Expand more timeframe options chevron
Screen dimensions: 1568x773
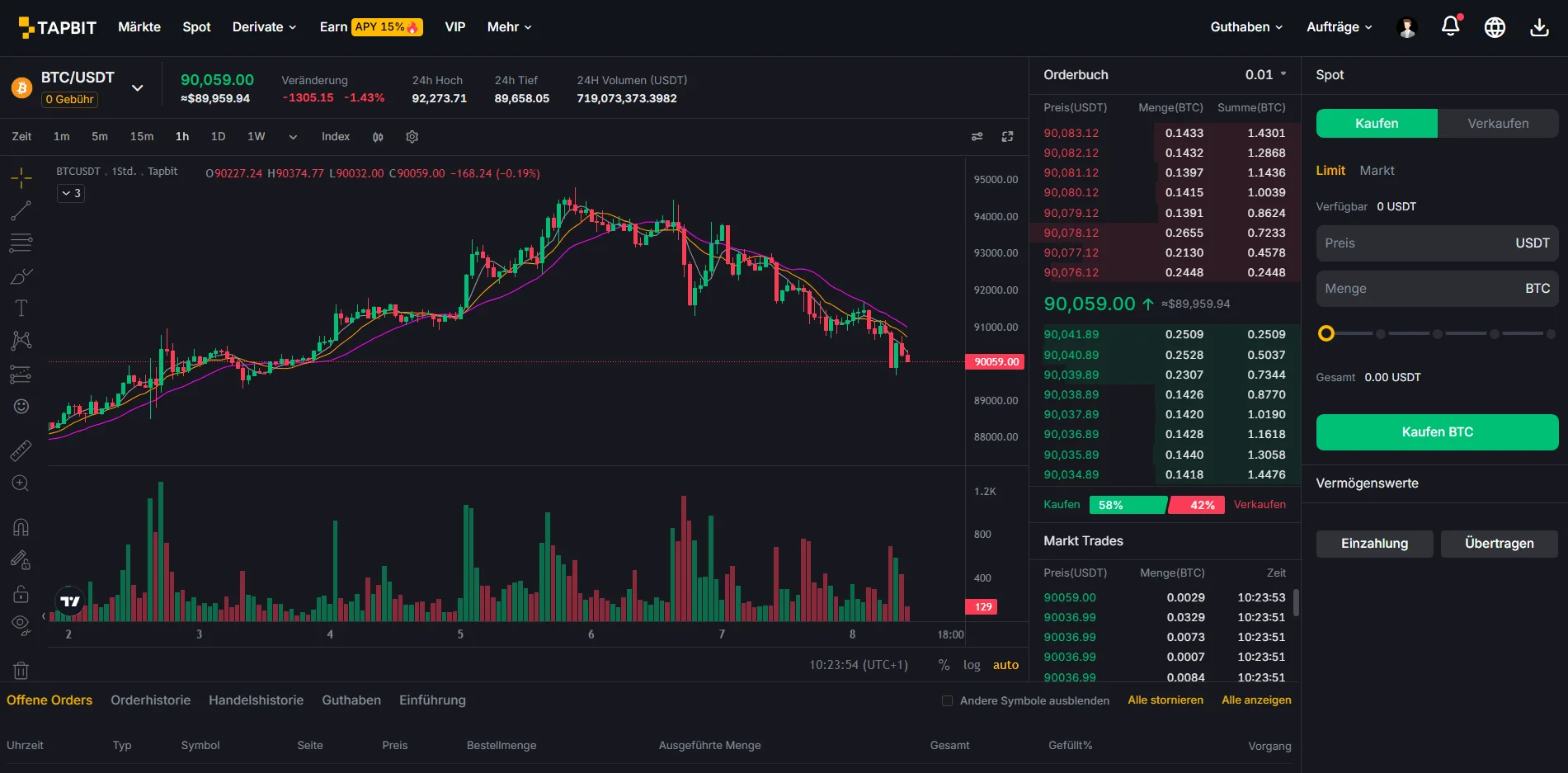[293, 137]
